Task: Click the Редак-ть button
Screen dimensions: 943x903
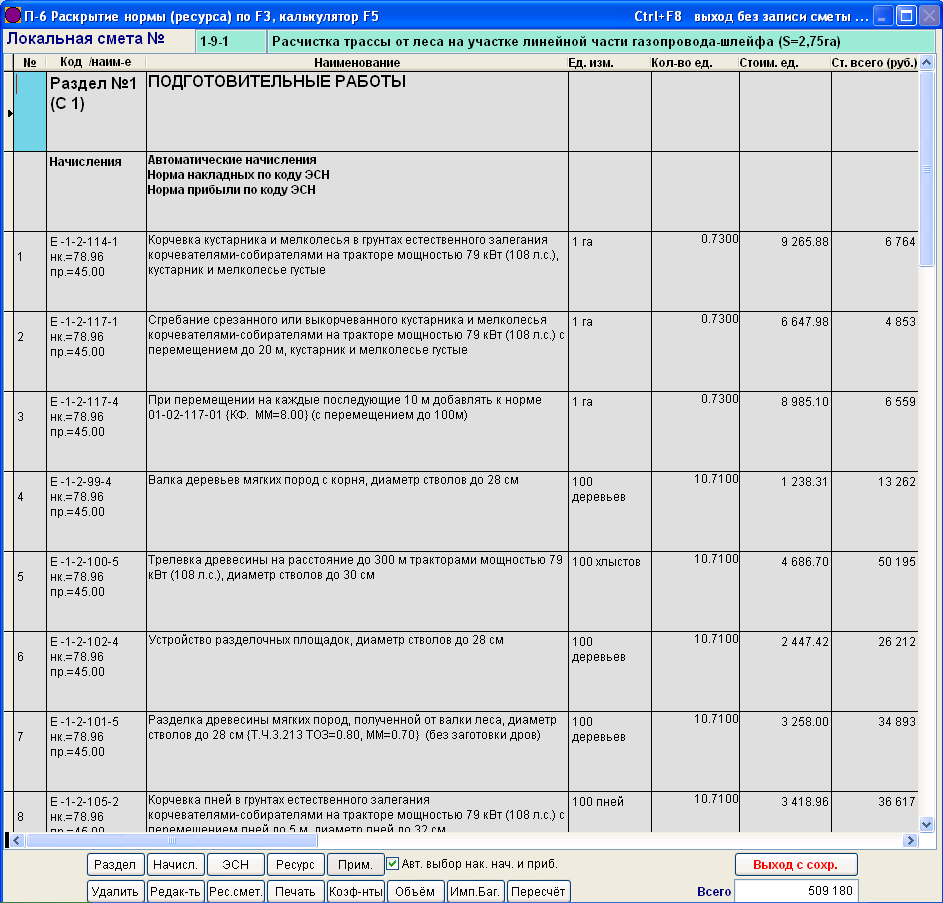Action: click(176, 891)
